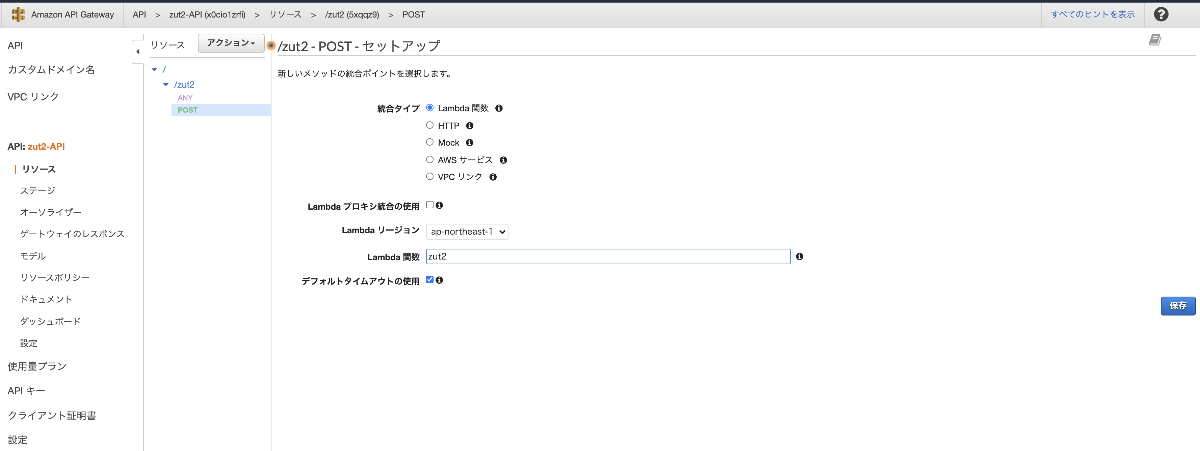Select the AWS サービス radio button

click(x=430, y=159)
